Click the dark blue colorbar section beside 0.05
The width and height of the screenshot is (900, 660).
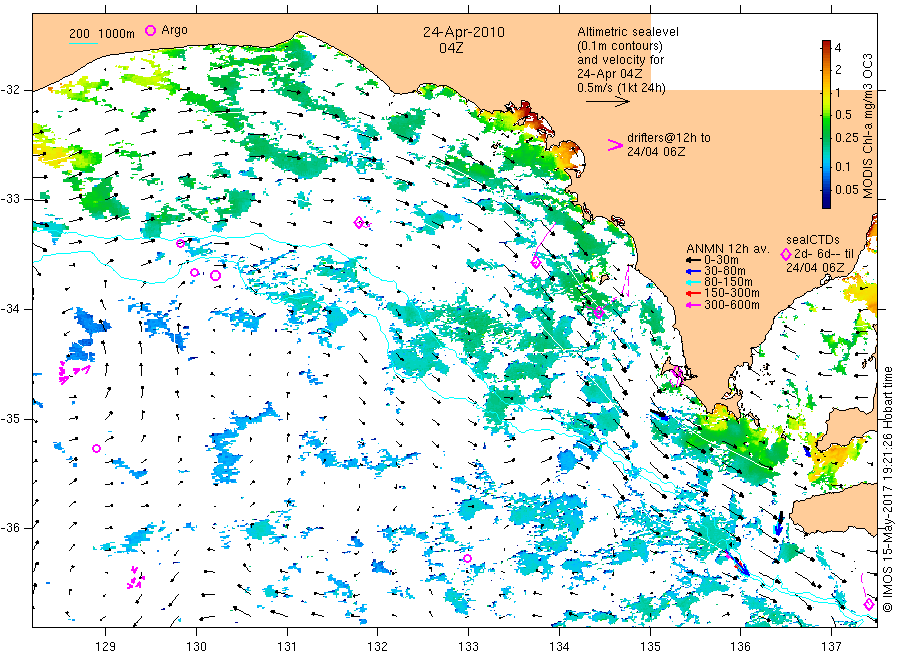click(826, 191)
